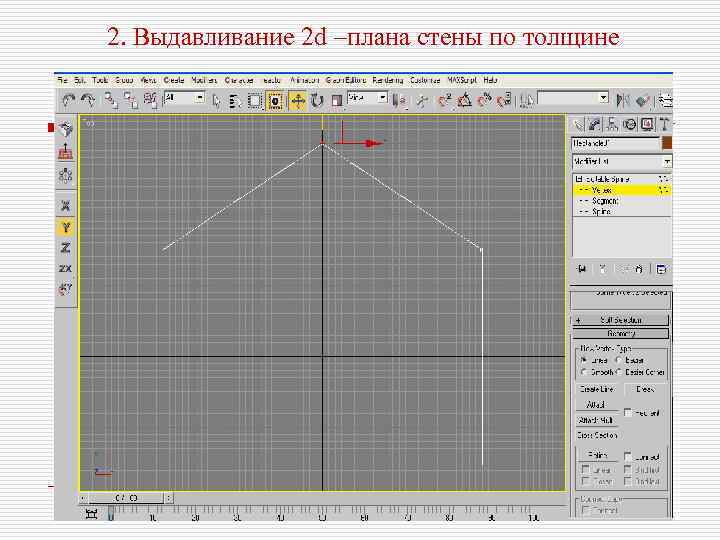Open the Rendering menu
Image resolution: width=720 pixels, height=540 pixels.
point(388,80)
